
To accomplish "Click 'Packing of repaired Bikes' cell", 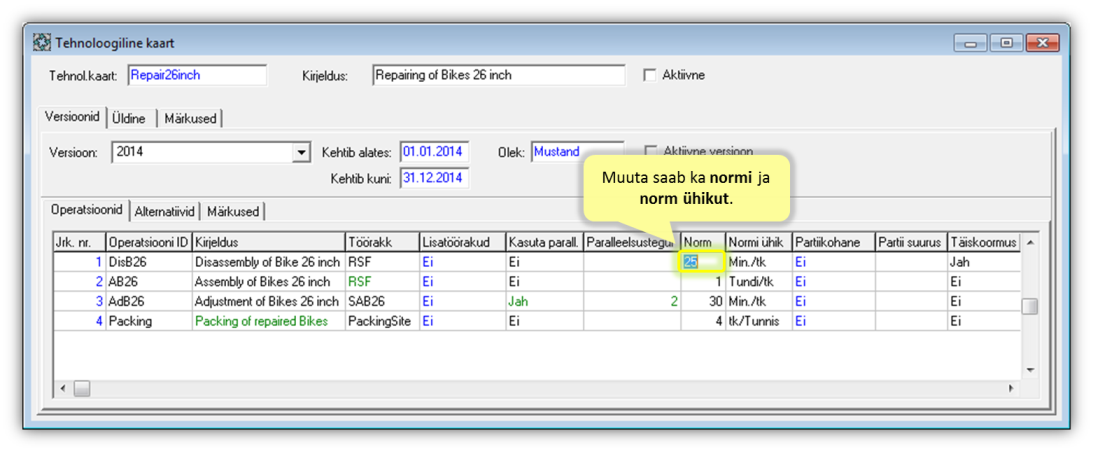I will [268, 322].
